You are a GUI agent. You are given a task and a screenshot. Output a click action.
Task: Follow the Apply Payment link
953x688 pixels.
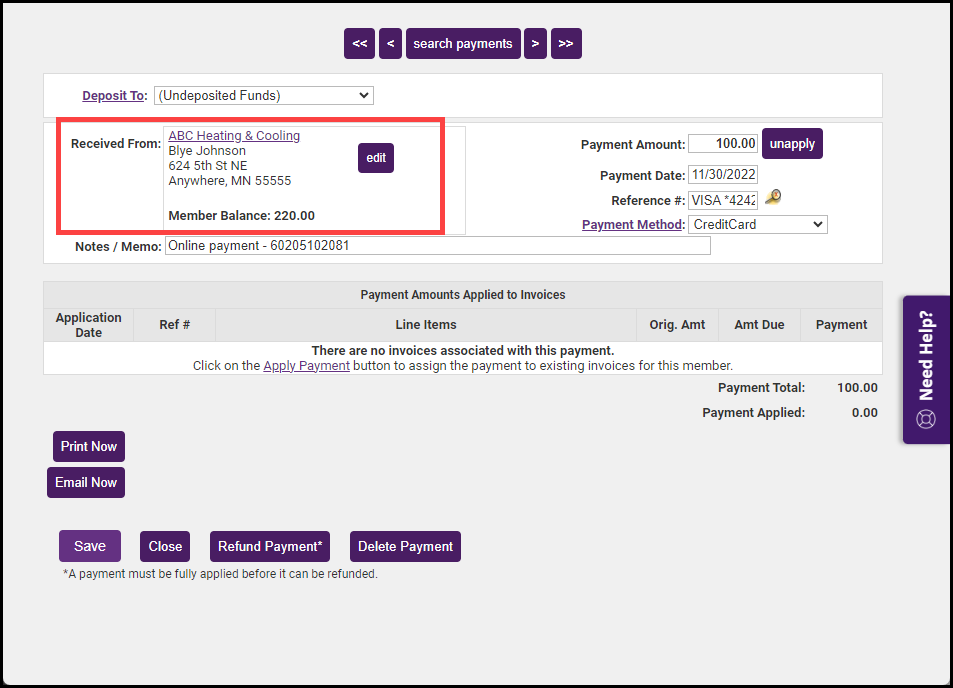tap(306, 366)
